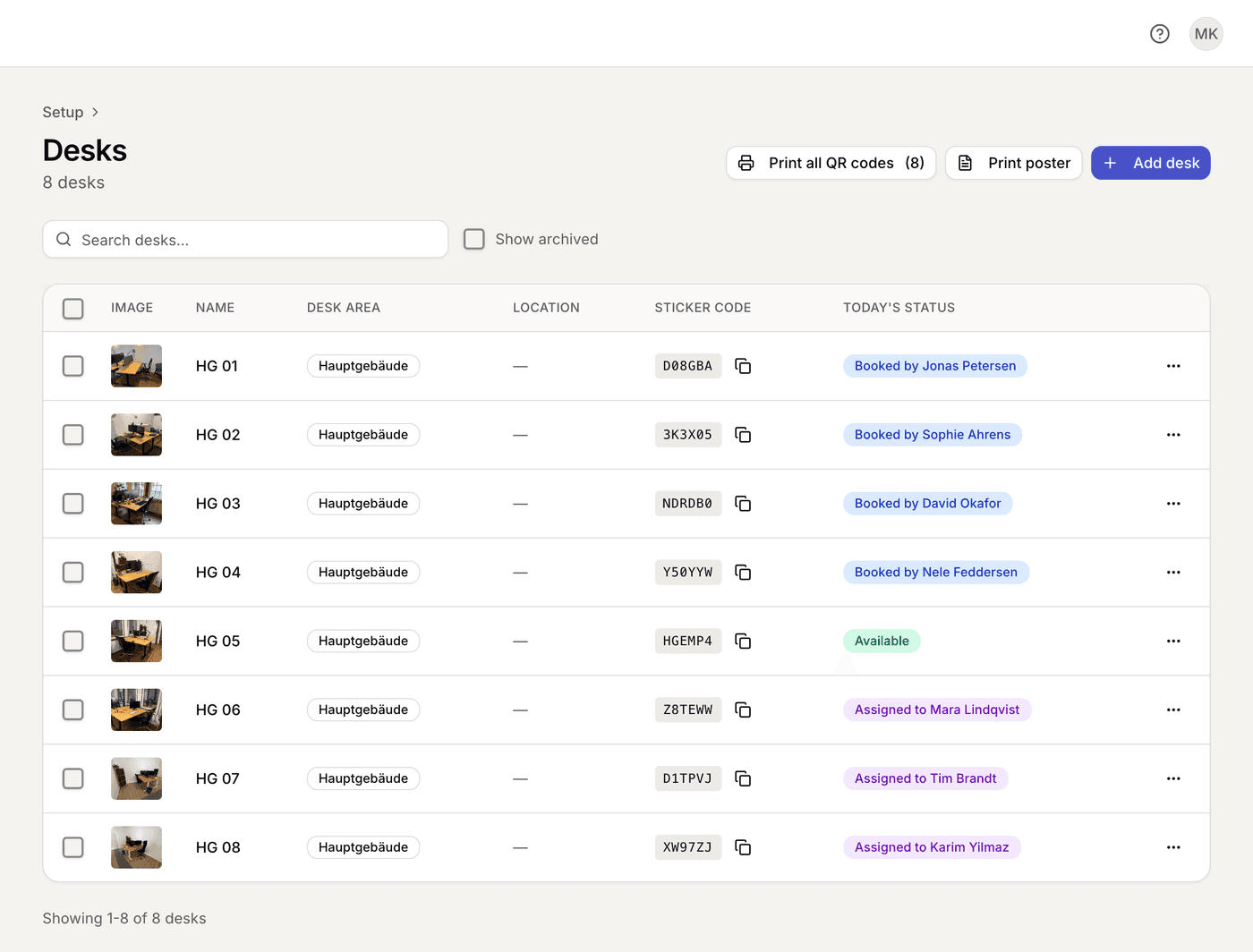The image size is (1253, 952).
Task: Select the HG 08 row checkbox
Action: click(73, 847)
